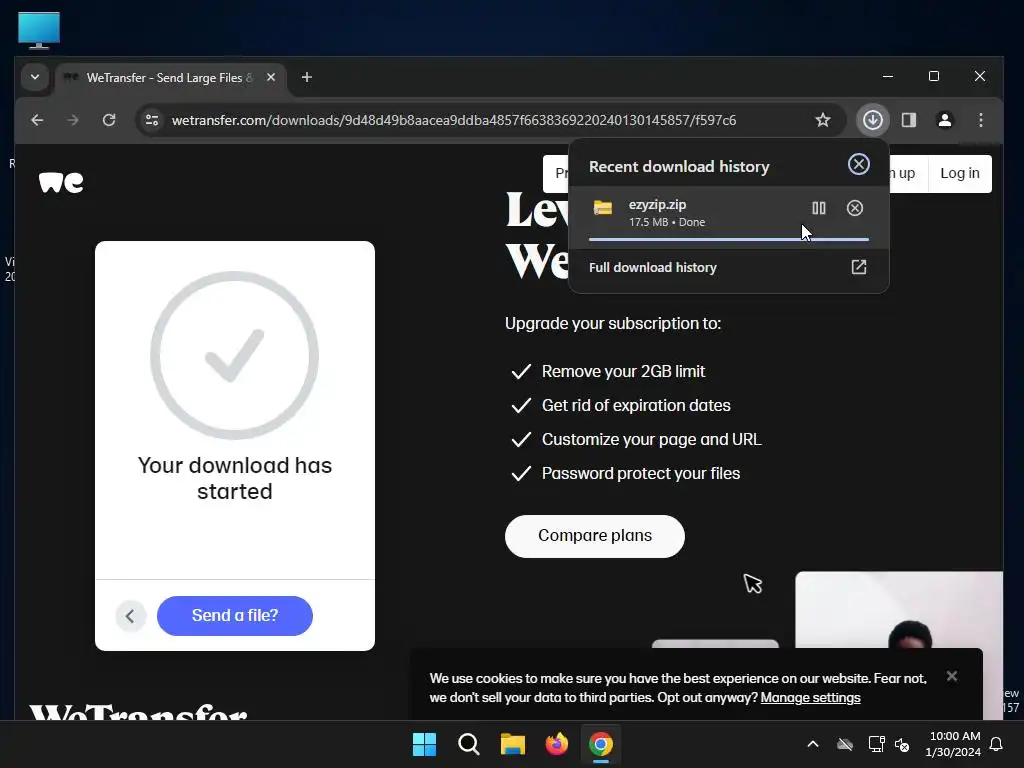Cancel the ezyzip.zip download
Image resolution: width=1024 pixels, height=768 pixels.
(854, 208)
